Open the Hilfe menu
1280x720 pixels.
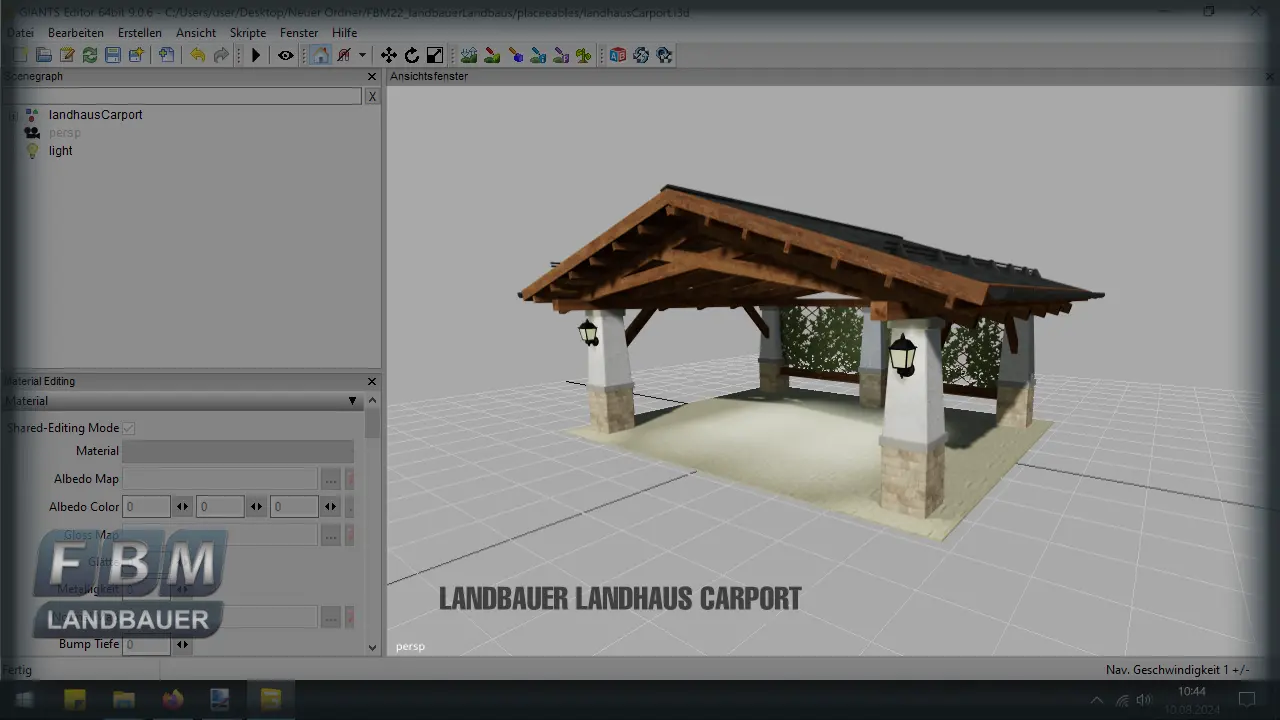344,33
